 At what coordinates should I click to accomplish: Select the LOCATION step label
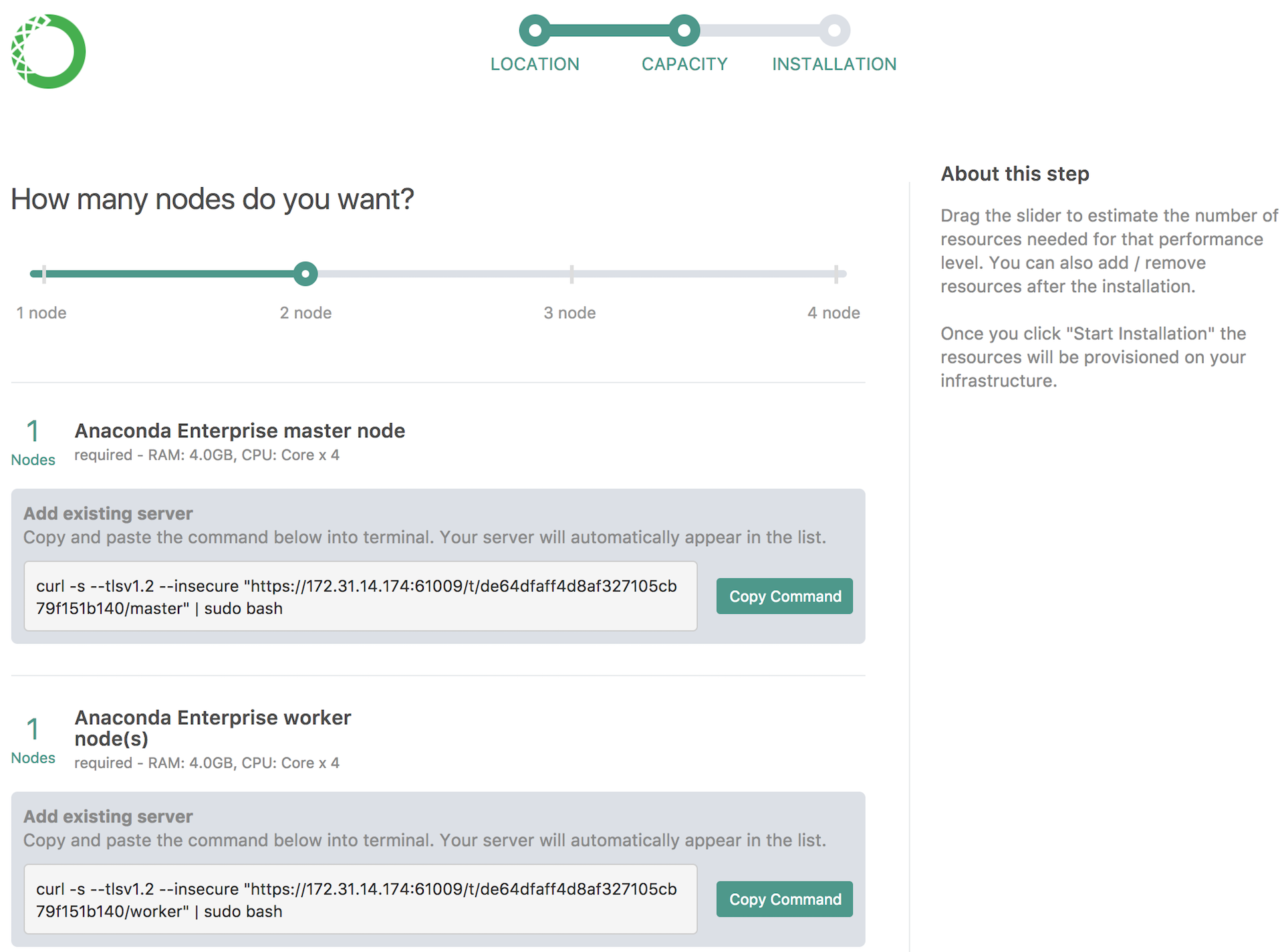tap(535, 64)
